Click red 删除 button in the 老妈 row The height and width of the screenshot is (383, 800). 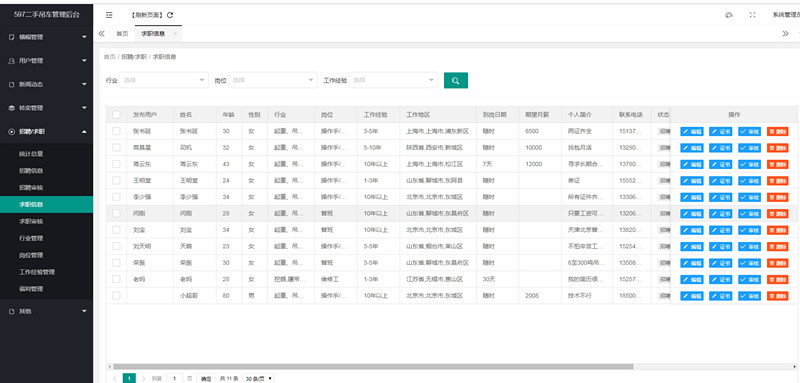point(778,279)
